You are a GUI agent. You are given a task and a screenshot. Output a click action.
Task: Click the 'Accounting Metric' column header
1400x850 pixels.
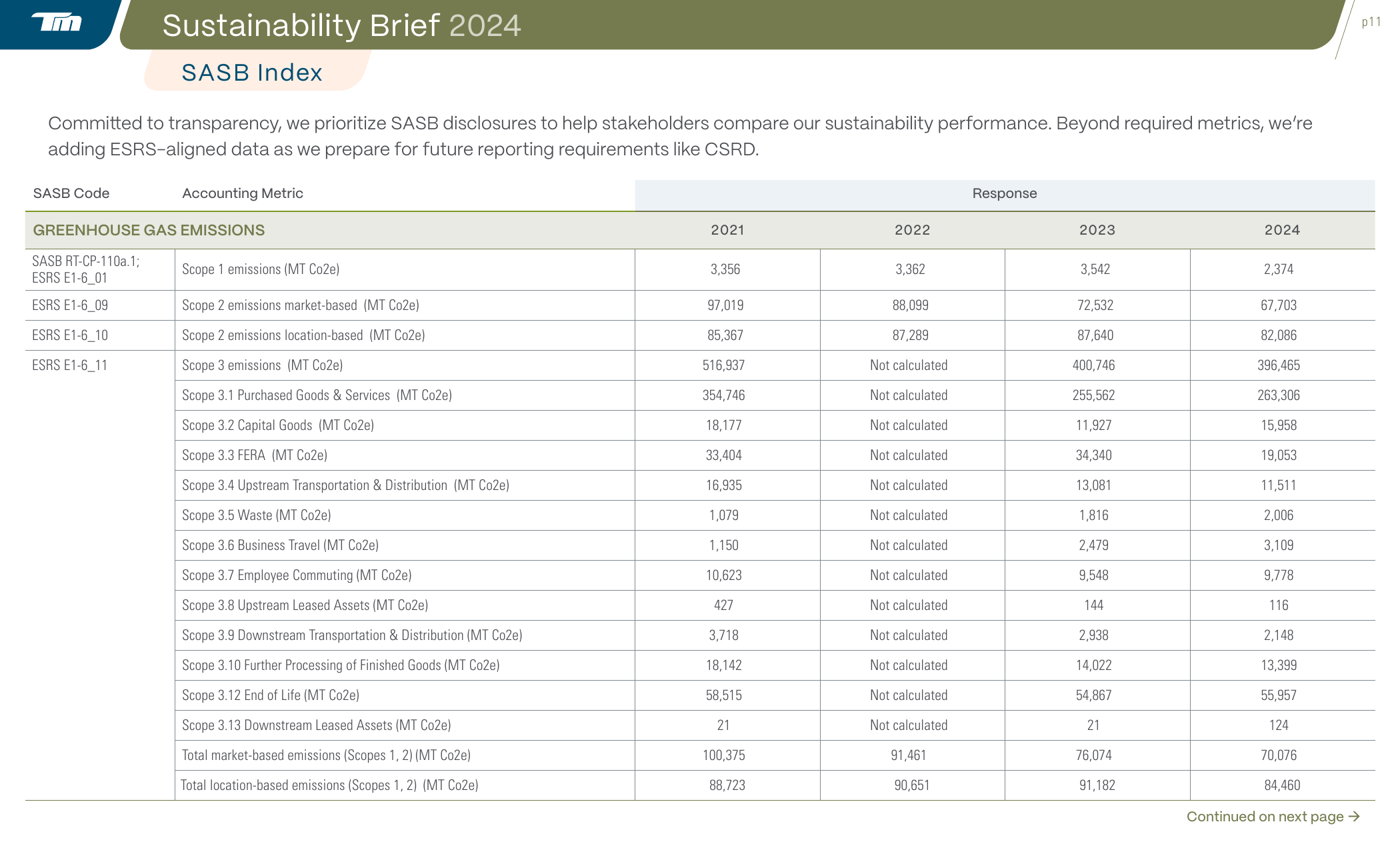(243, 193)
